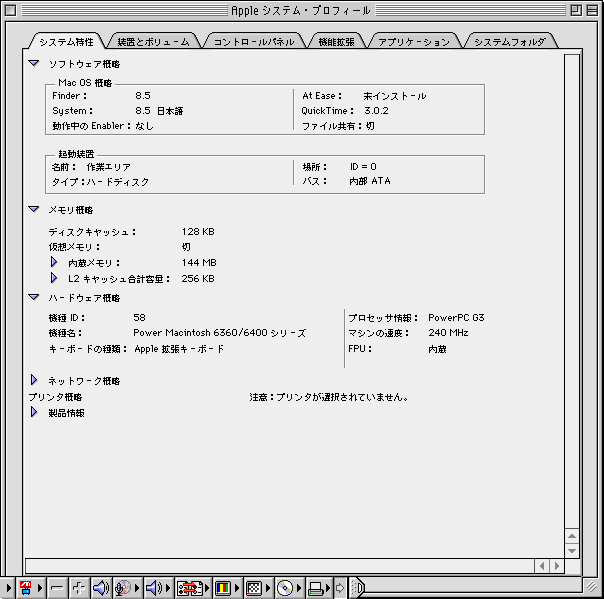Viewport: 604px width, 599px height.
Task: Click the minus button in the control strip
Action: 57,588
